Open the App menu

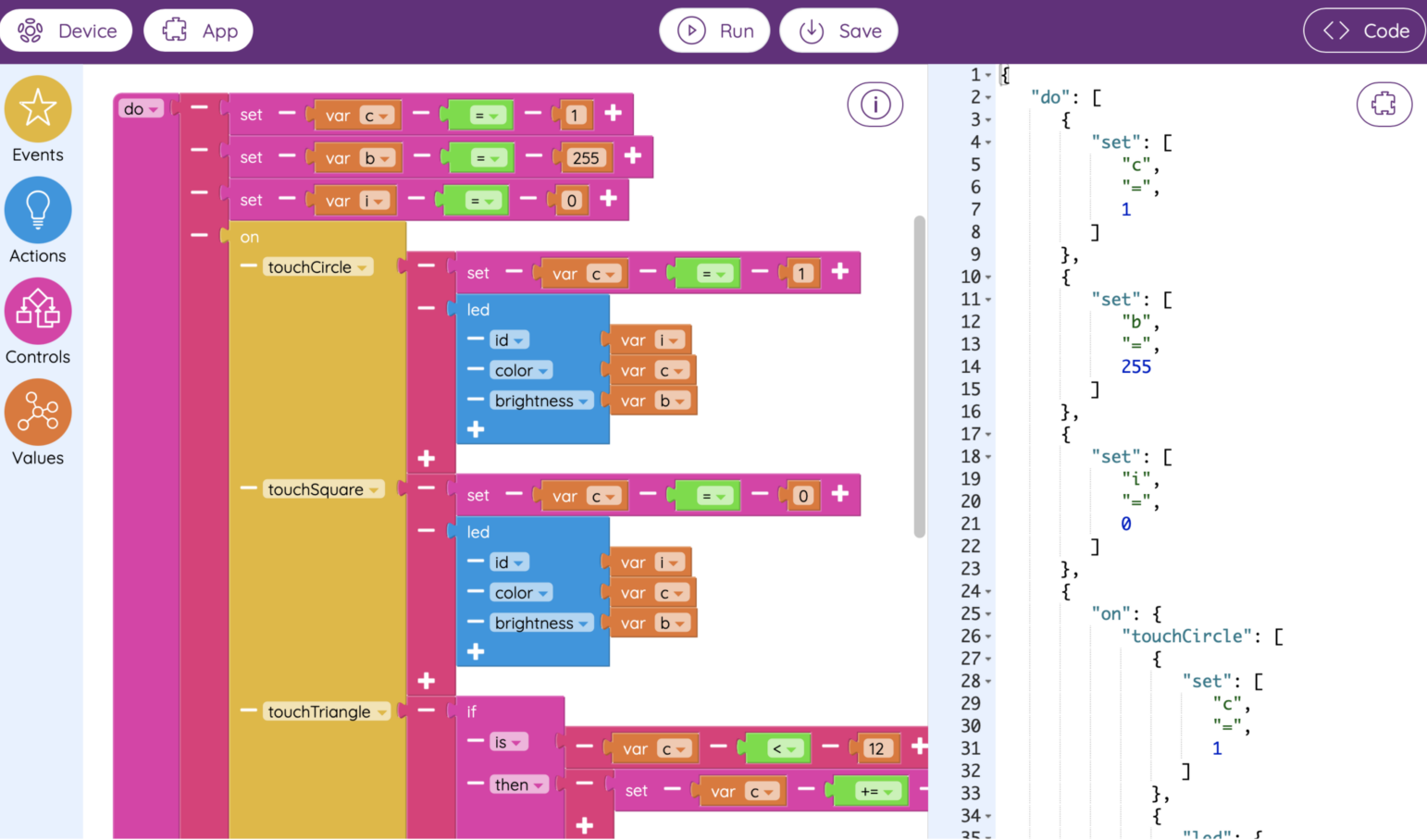tap(198, 31)
